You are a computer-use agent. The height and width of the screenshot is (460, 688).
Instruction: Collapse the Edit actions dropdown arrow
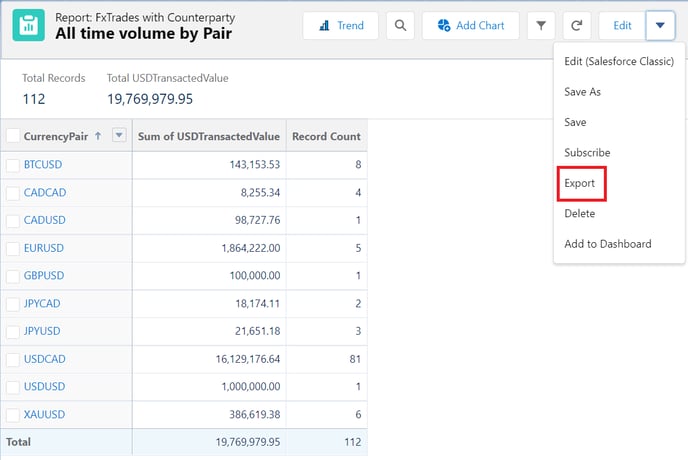[x=660, y=26]
